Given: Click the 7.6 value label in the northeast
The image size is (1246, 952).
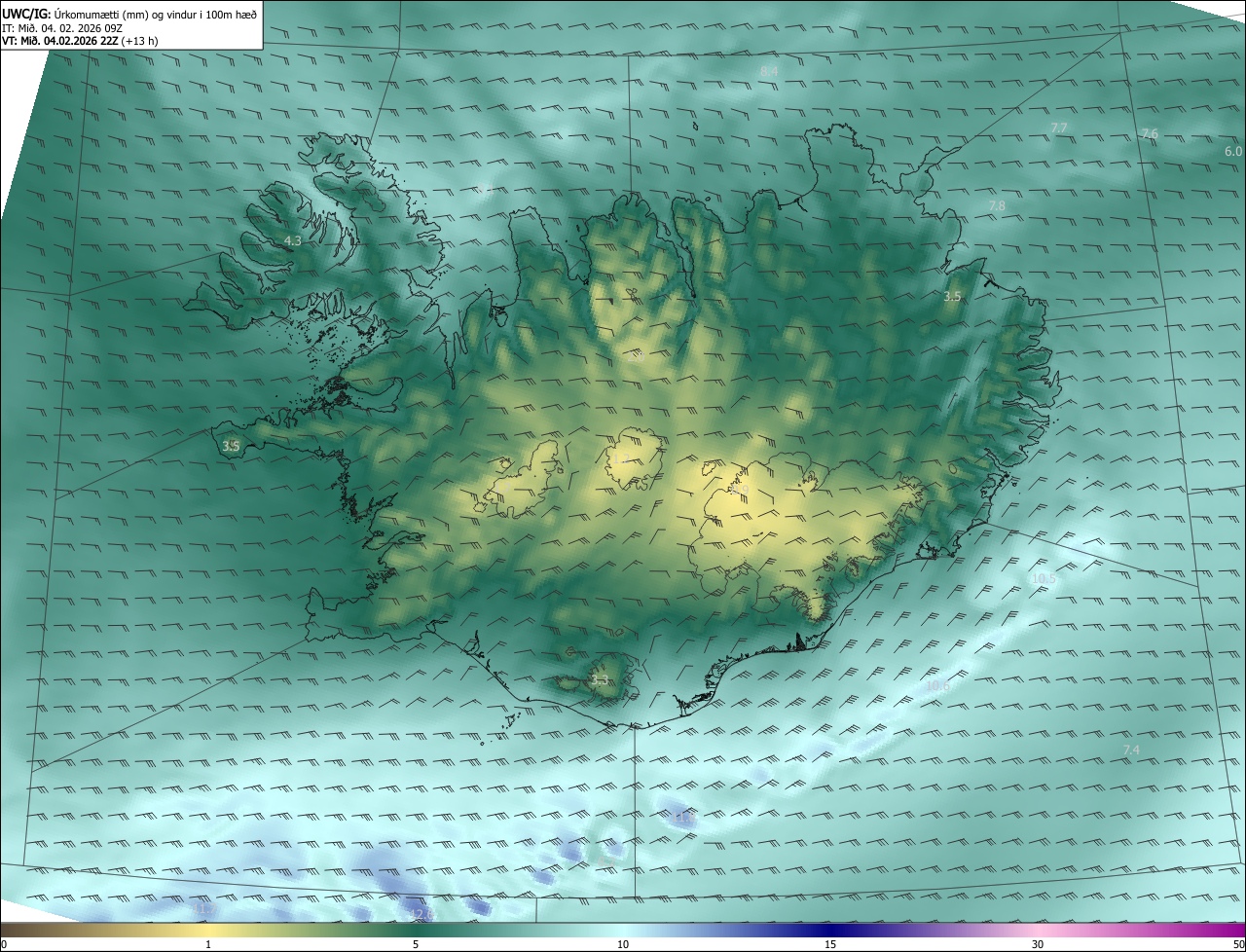Looking at the screenshot, I should click(1150, 133).
